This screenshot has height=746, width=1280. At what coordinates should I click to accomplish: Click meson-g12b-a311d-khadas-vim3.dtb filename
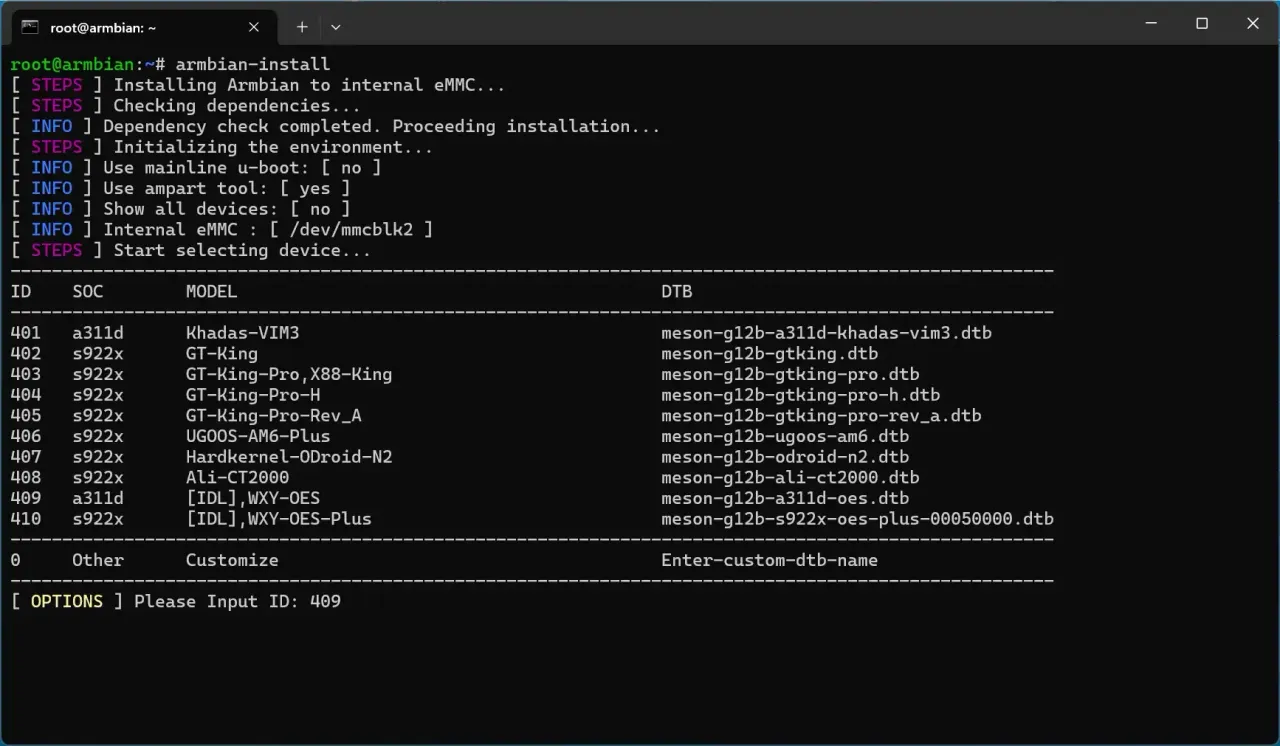826,333
